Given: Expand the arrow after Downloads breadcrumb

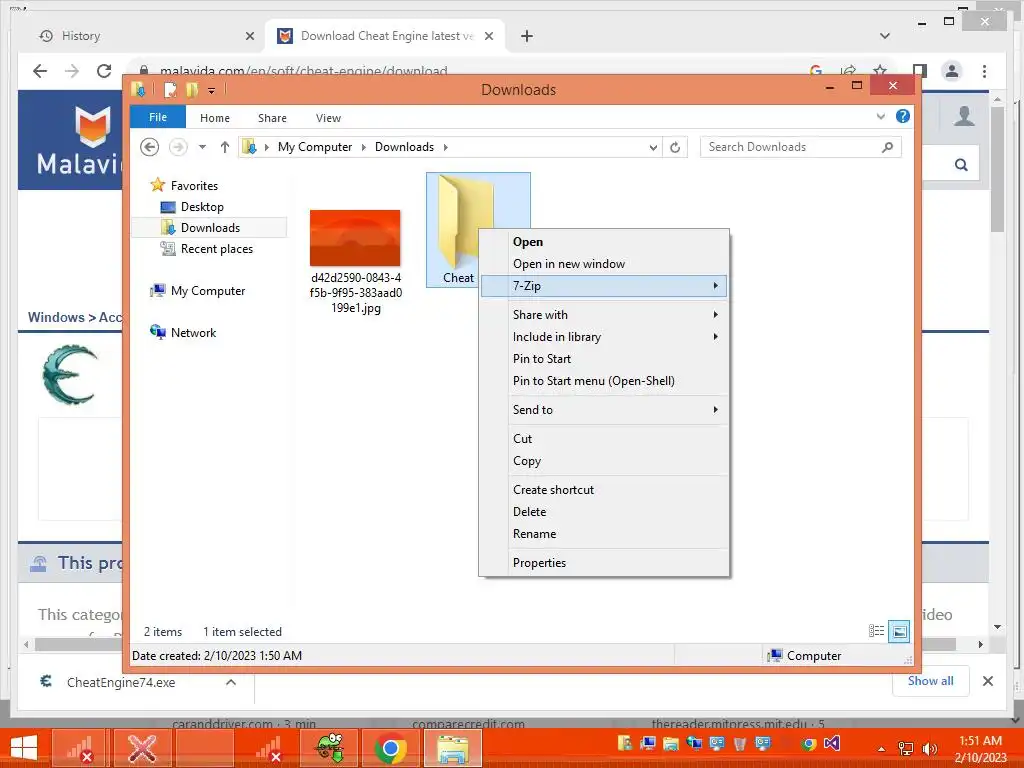Looking at the screenshot, I should coord(446,147).
